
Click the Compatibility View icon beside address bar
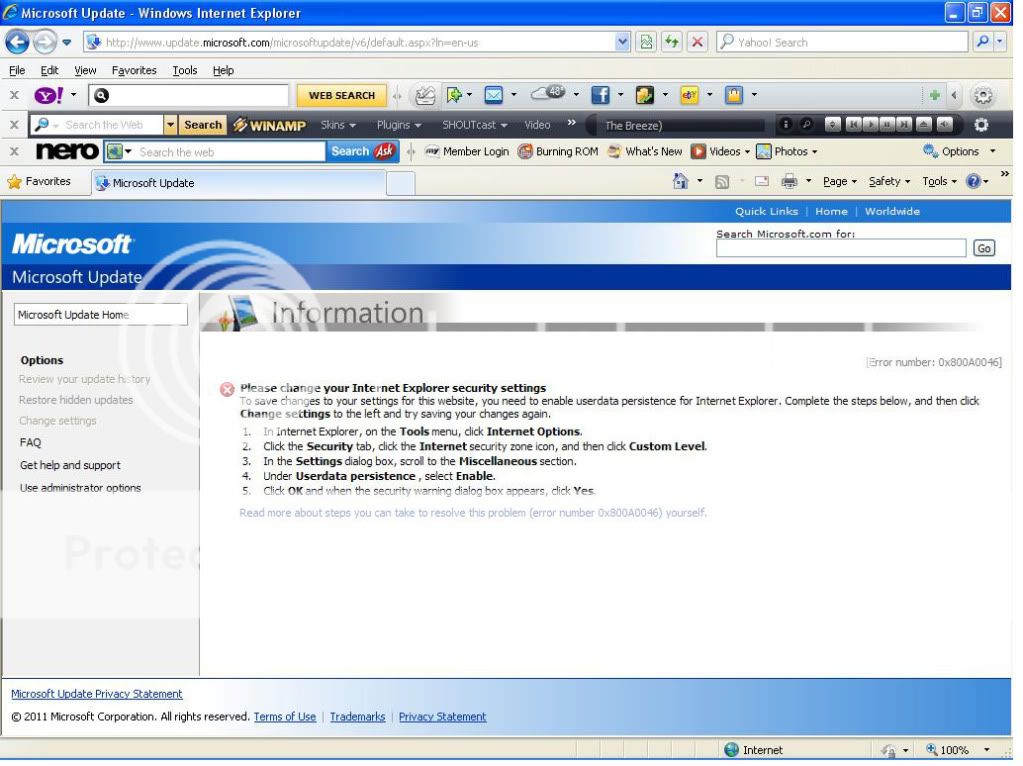tap(646, 42)
